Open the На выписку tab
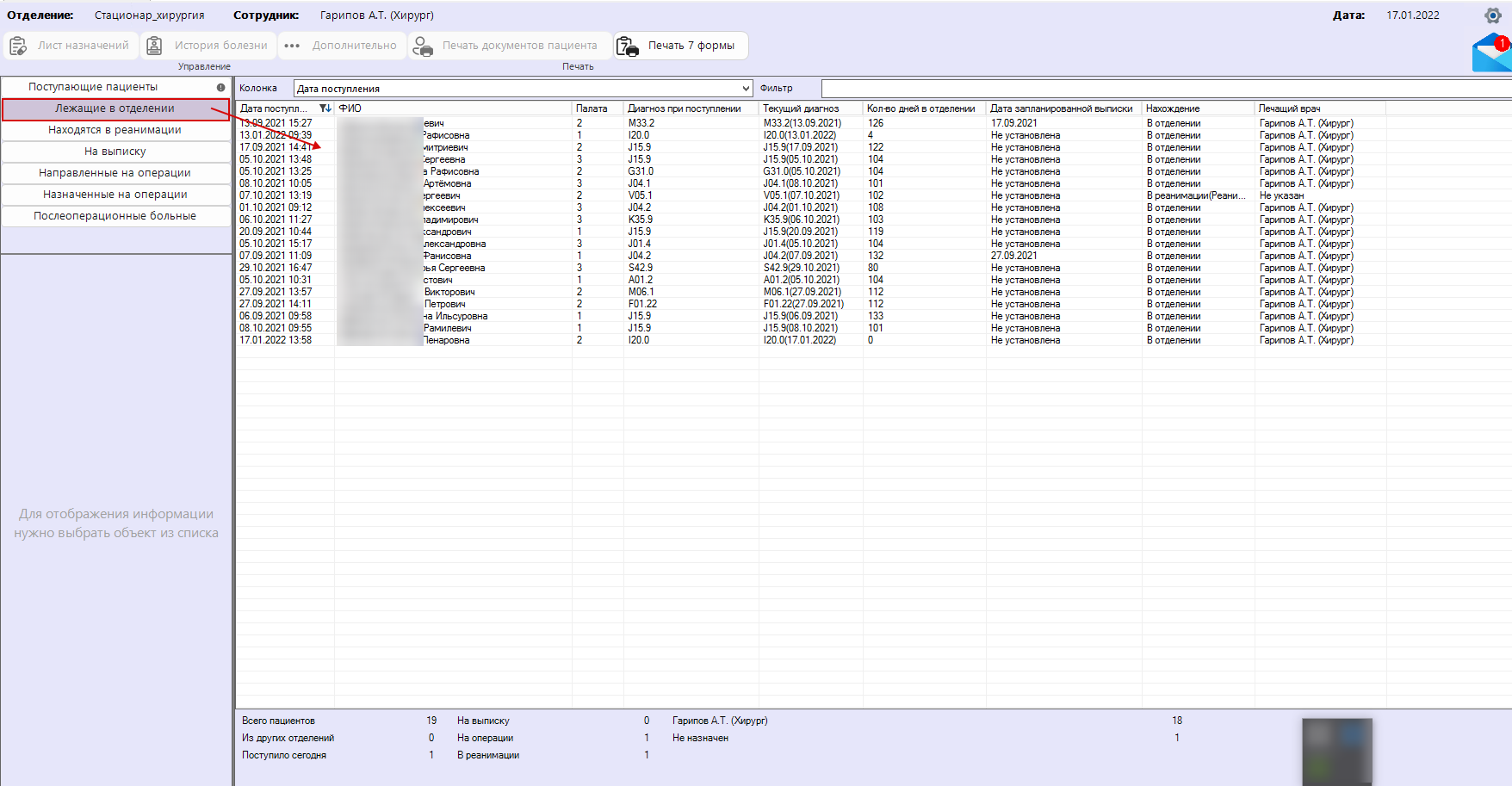The image size is (1512, 786). coord(115,152)
